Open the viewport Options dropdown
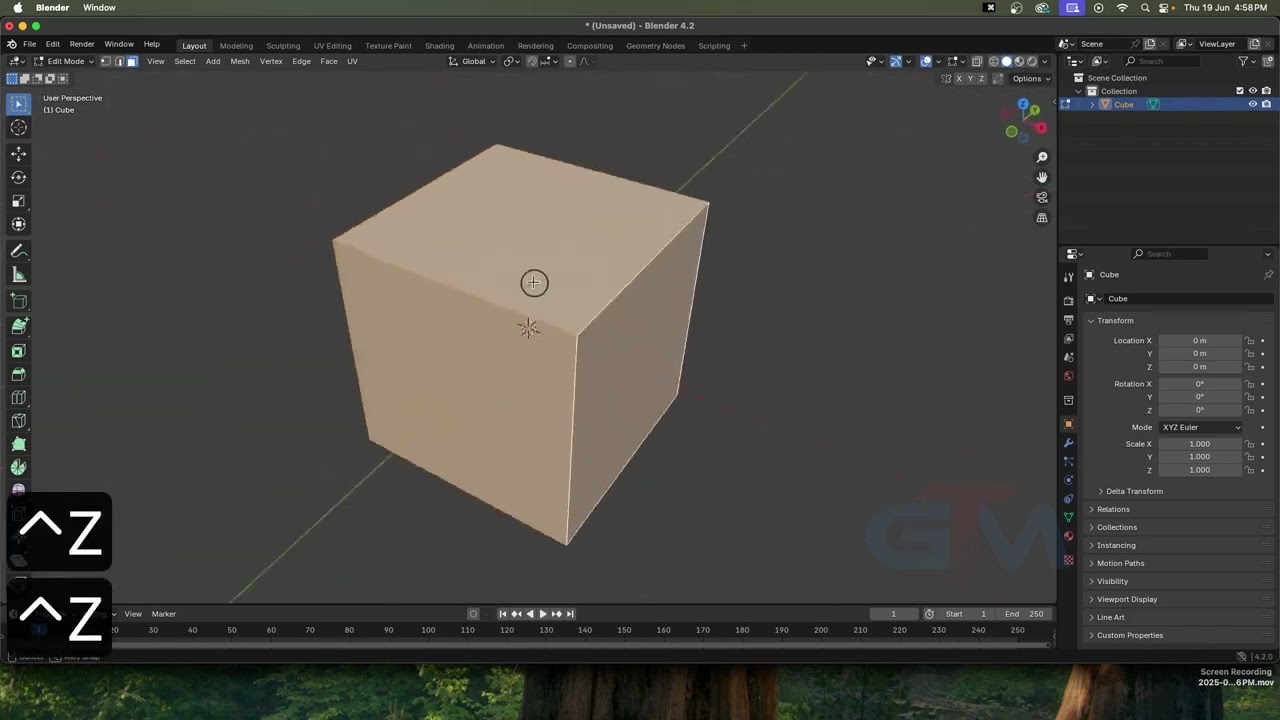This screenshot has height=720, width=1280. [1031, 79]
